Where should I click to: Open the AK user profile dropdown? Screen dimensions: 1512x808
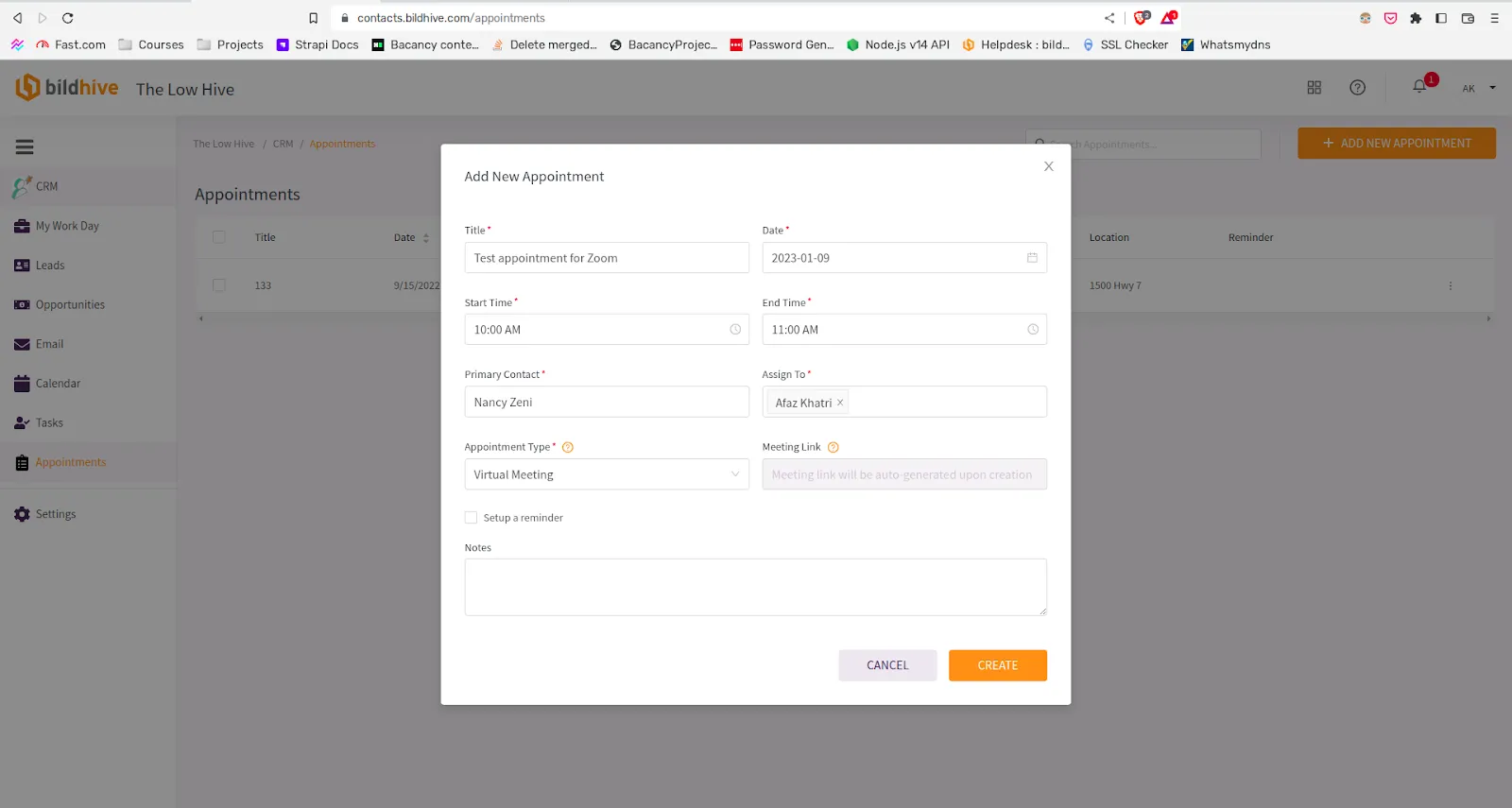tap(1479, 88)
